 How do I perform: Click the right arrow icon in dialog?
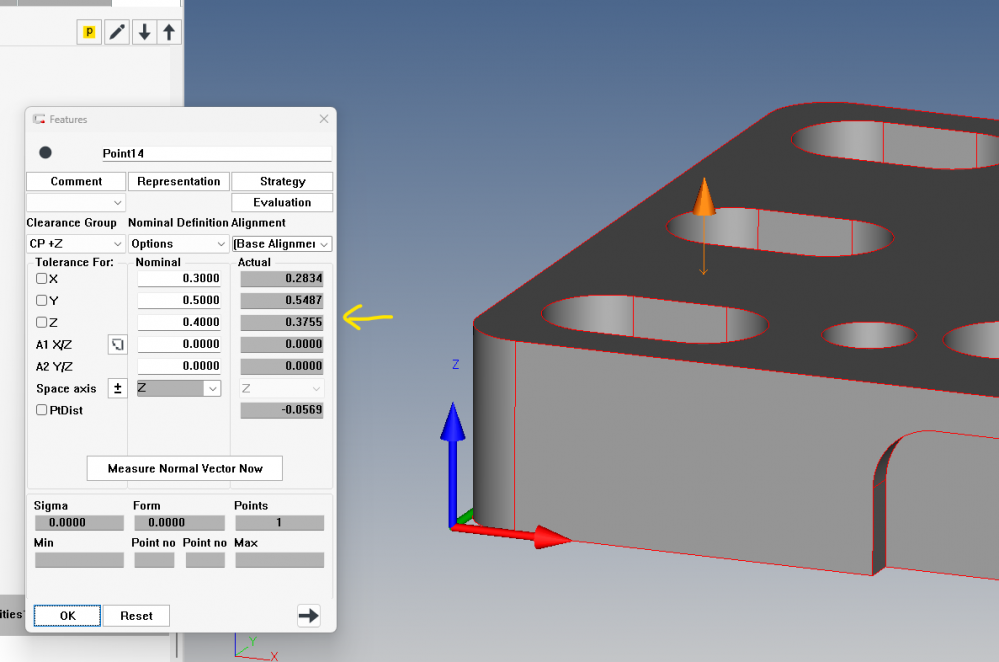309,616
